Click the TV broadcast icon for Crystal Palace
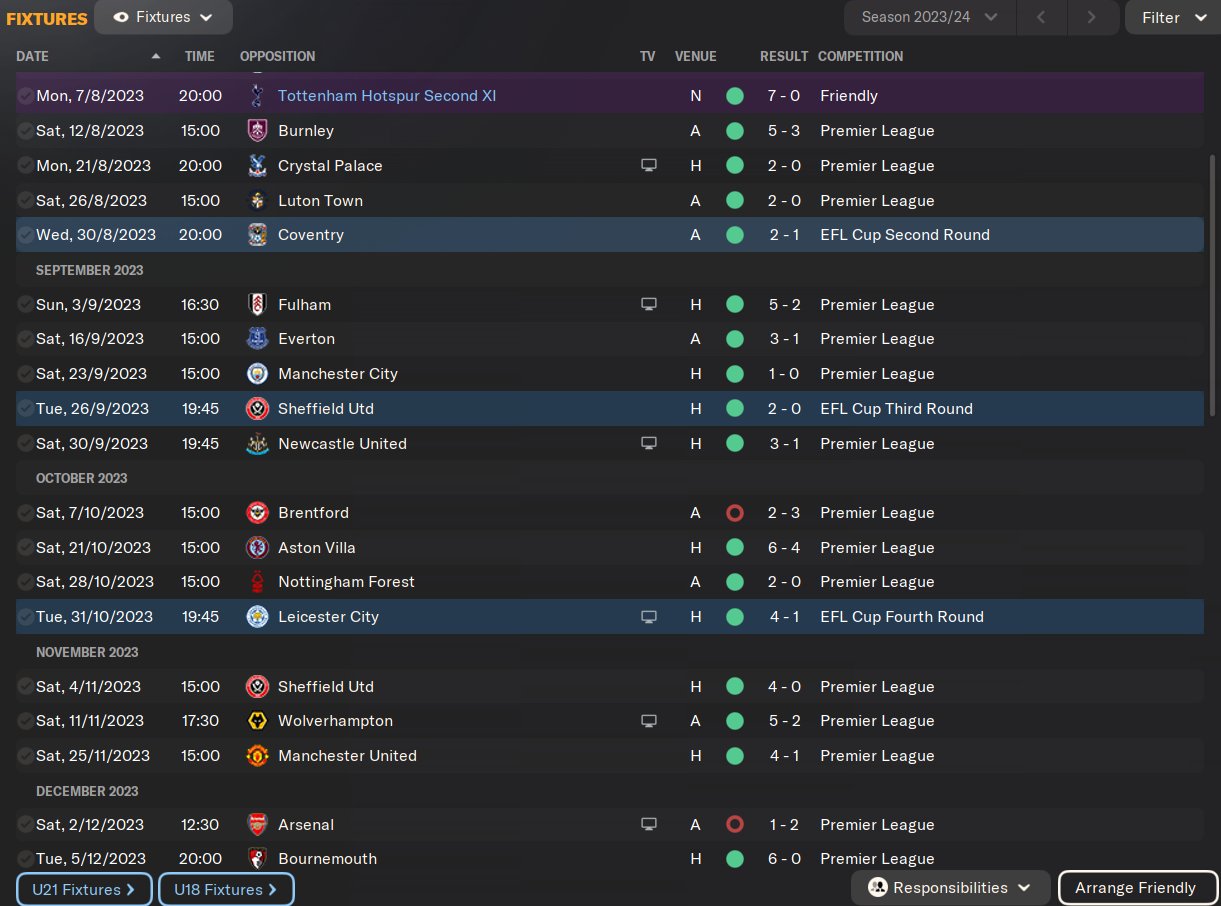 (649, 166)
